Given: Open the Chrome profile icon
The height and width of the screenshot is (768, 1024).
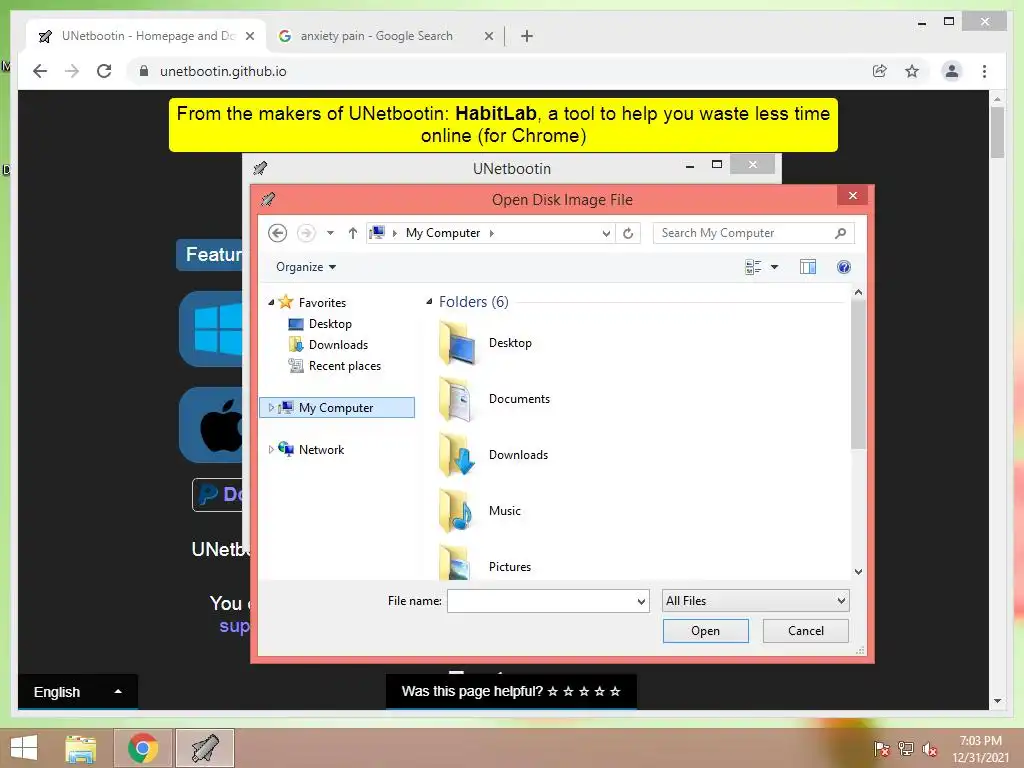Looking at the screenshot, I should [952, 71].
